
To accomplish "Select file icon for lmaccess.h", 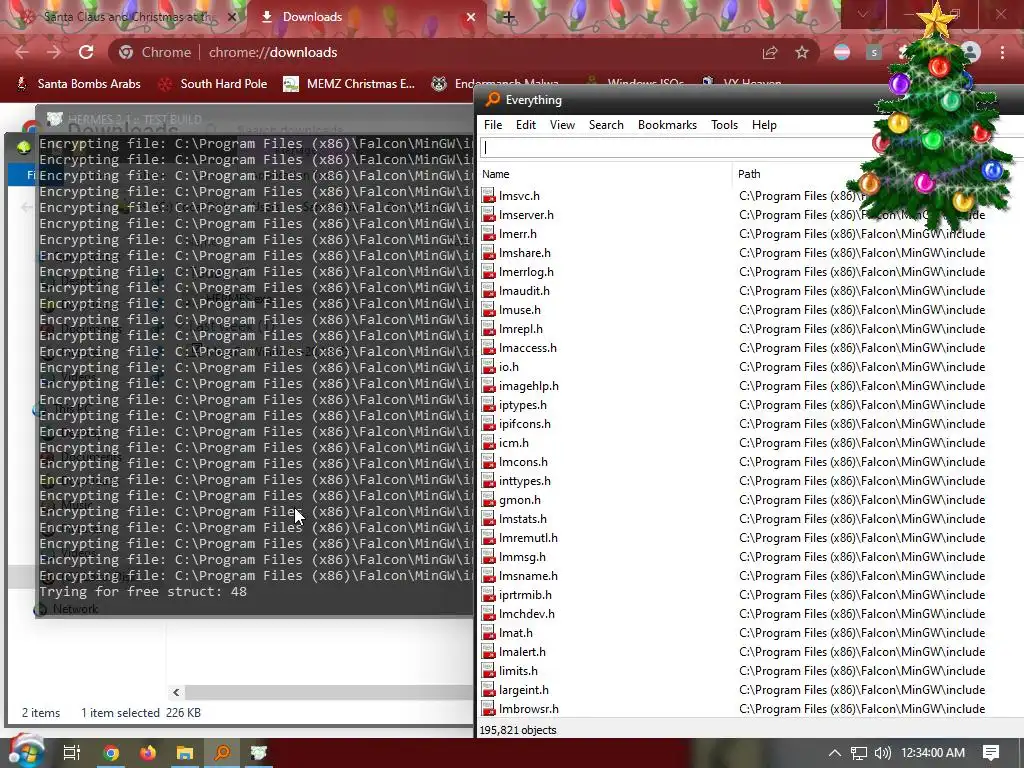I will (x=488, y=347).
